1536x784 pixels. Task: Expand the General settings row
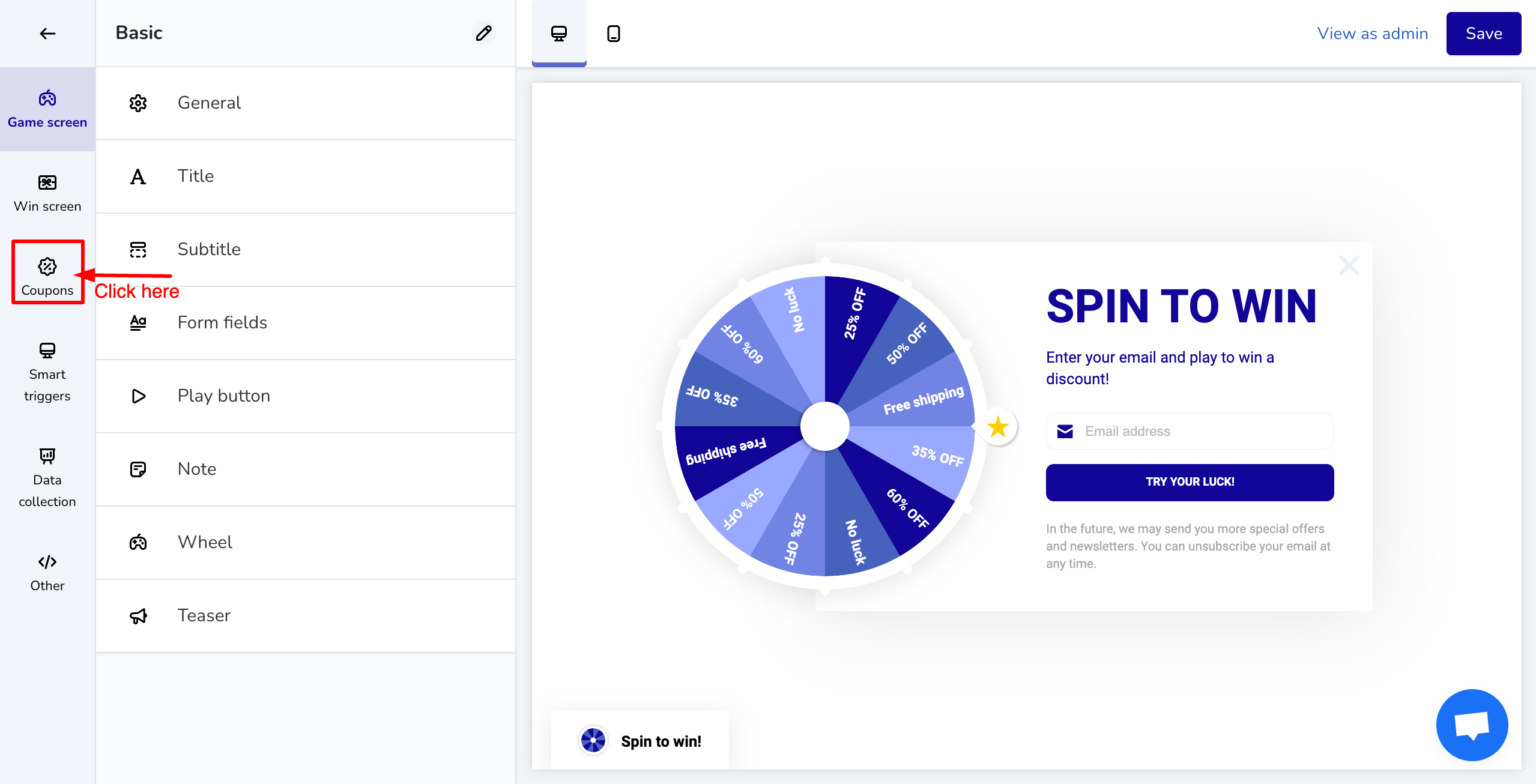click(x=305, y=103)
